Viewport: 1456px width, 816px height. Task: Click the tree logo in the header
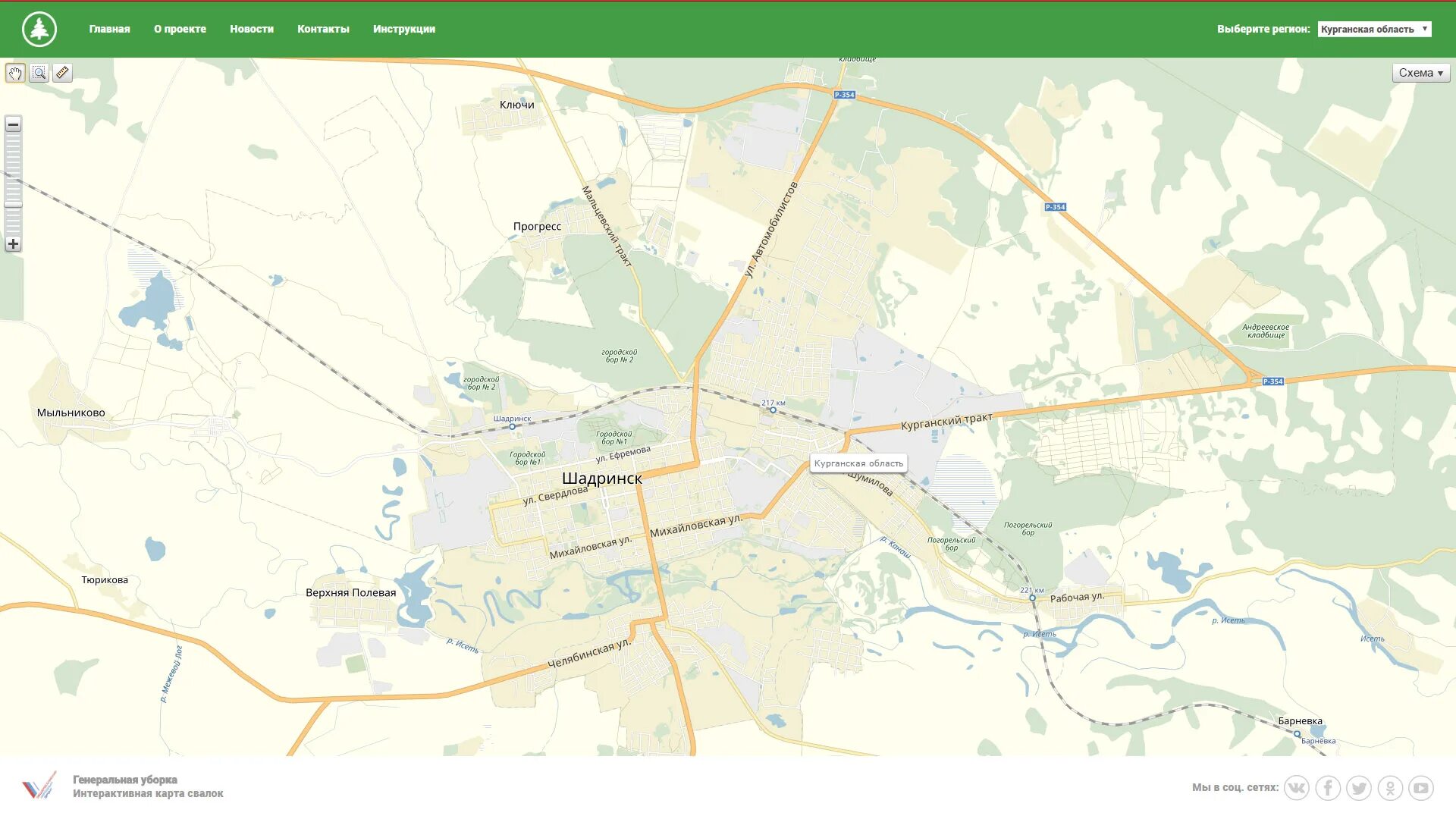(x=39, y=29)
